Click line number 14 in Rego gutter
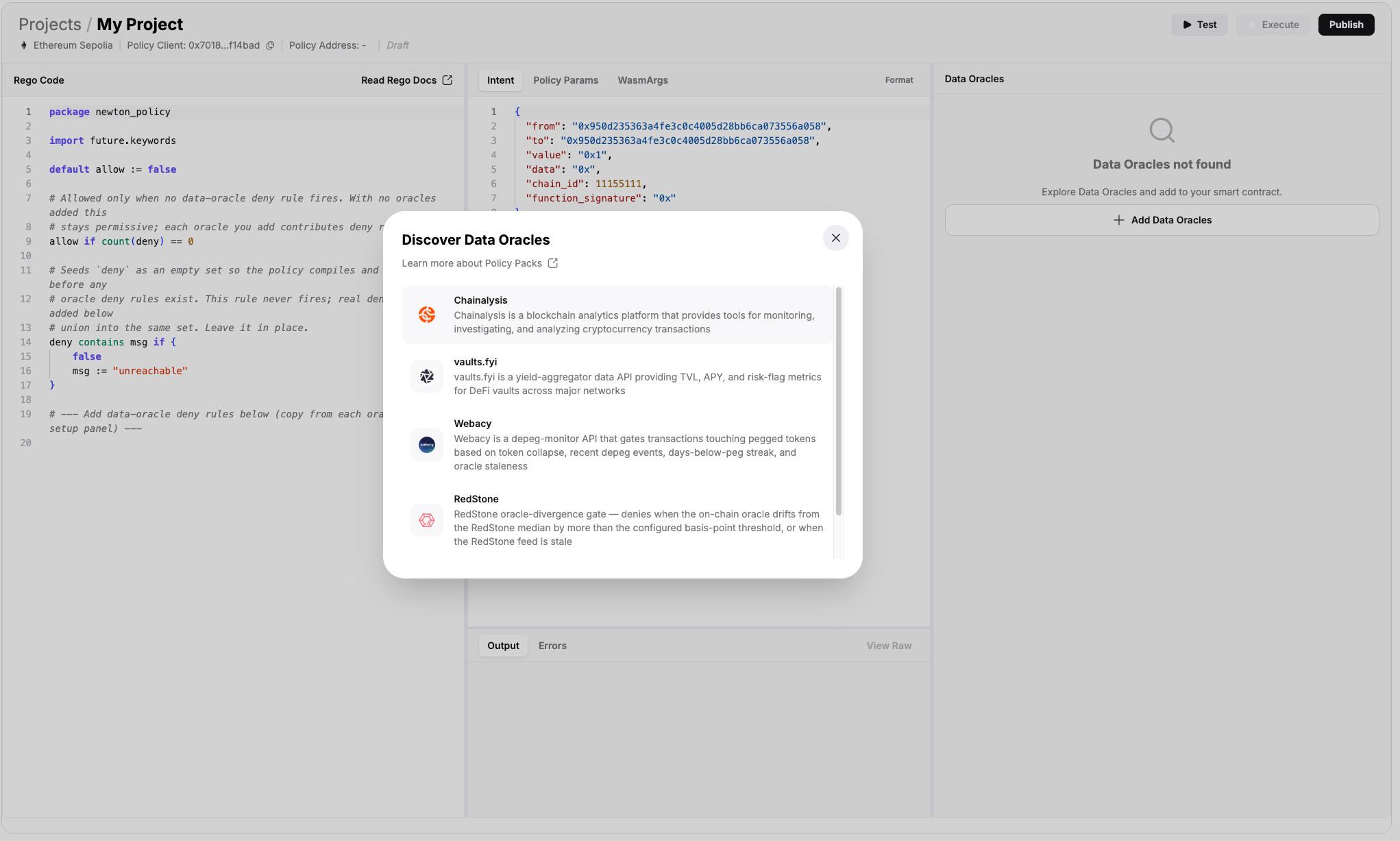 click(x=25, y=342)
